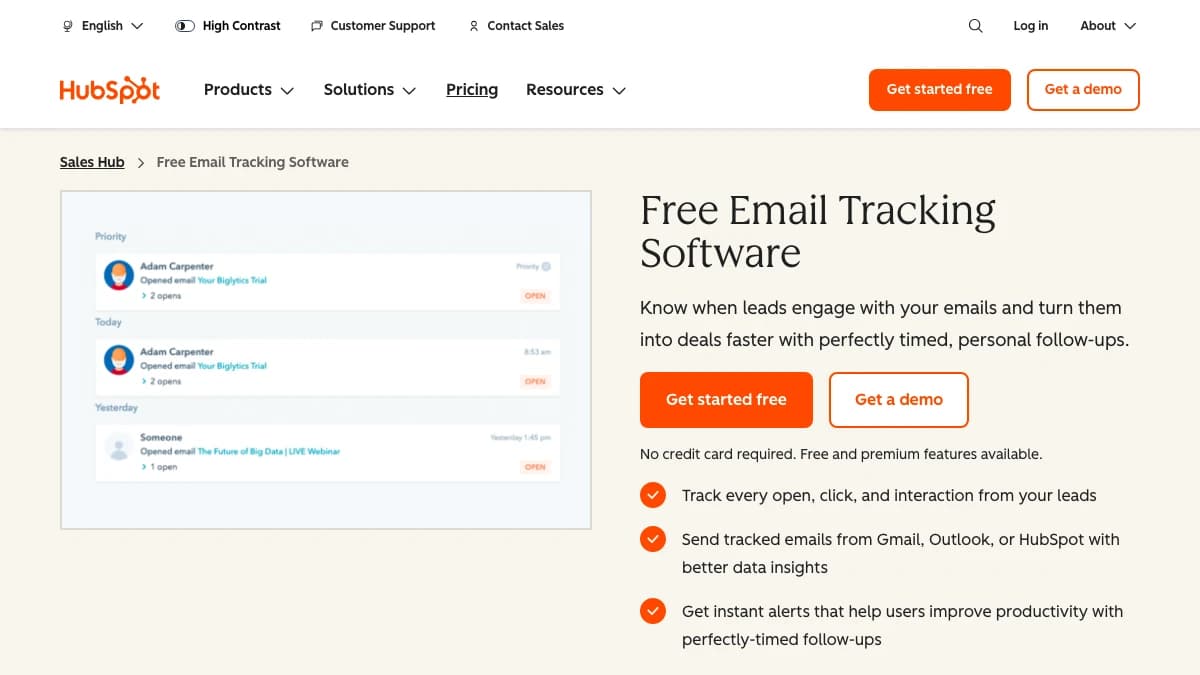Click checkmark icon beside Track every open

click(653, 495)
